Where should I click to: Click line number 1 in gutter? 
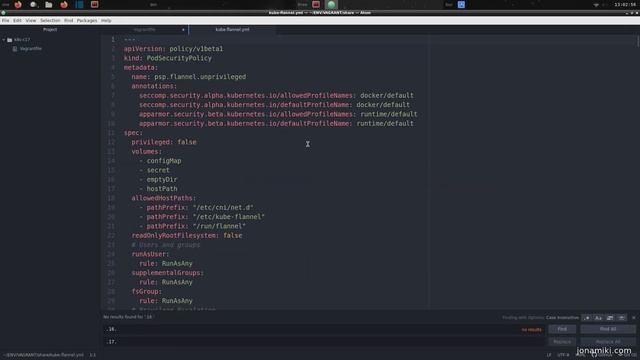coord(113,40)
